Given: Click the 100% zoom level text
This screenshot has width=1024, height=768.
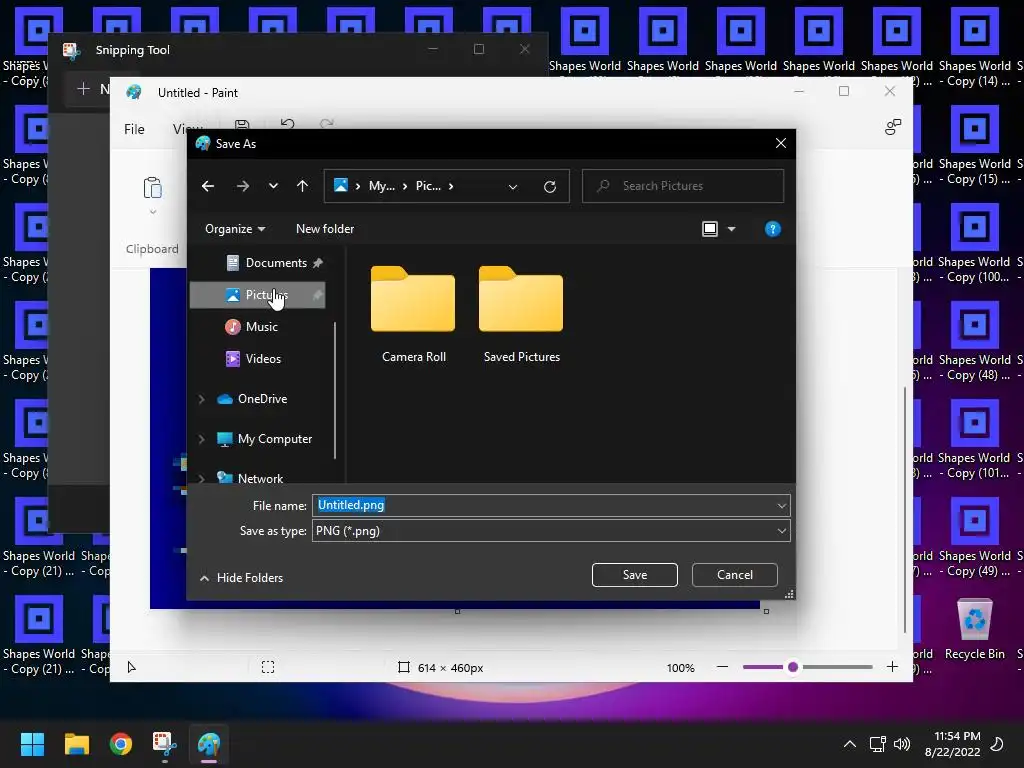Looking at the screenshot, I should point(680,668).
